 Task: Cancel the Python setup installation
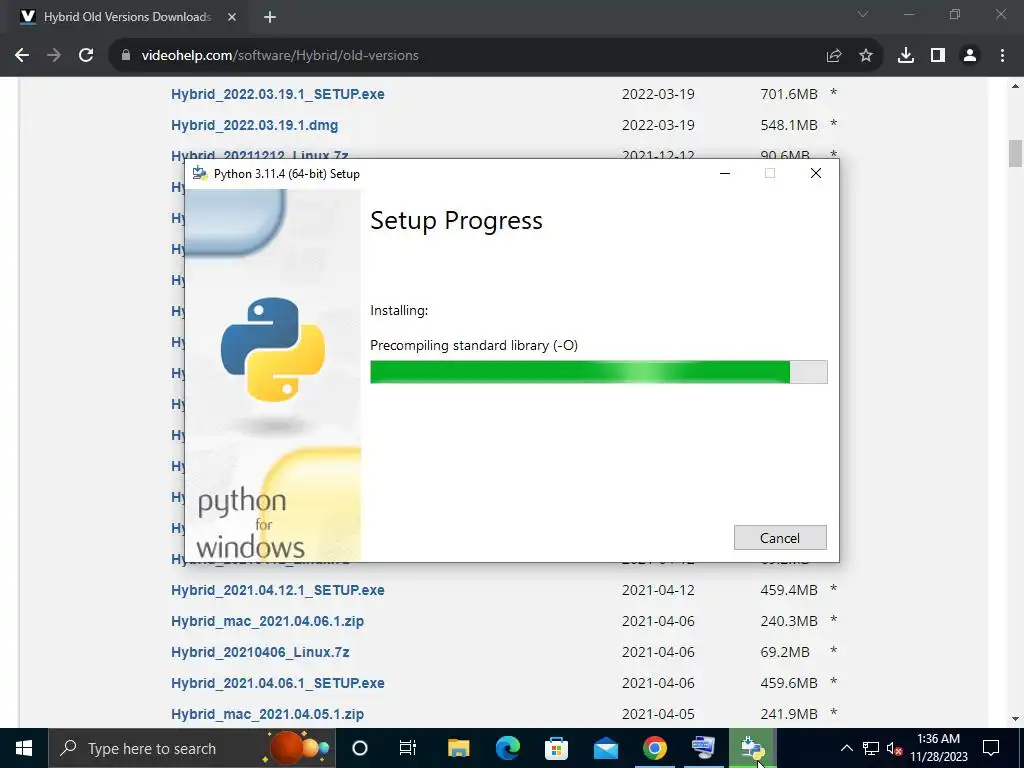pyautogui.click(x=780, y=537)
